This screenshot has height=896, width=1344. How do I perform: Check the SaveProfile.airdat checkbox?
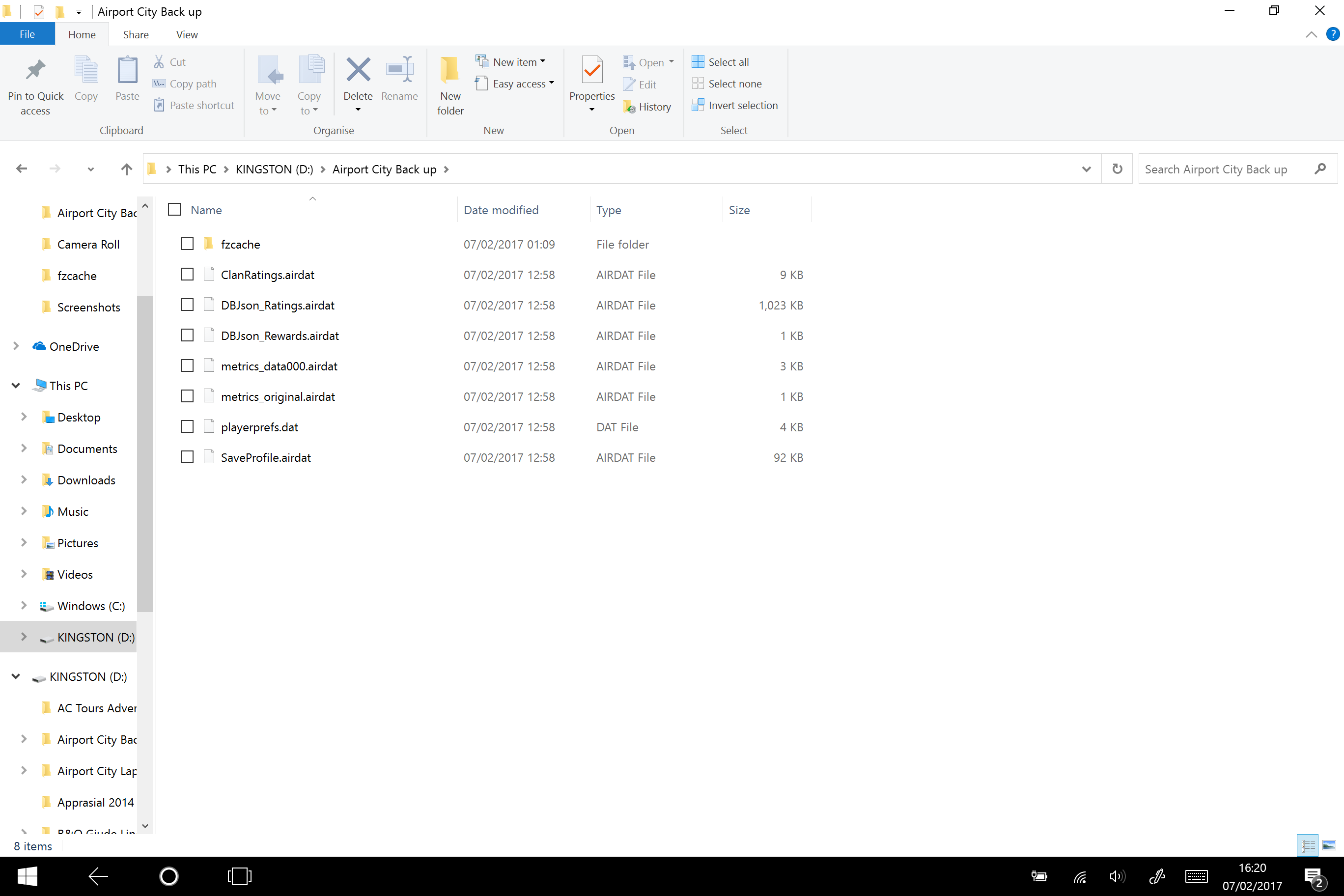187,457
